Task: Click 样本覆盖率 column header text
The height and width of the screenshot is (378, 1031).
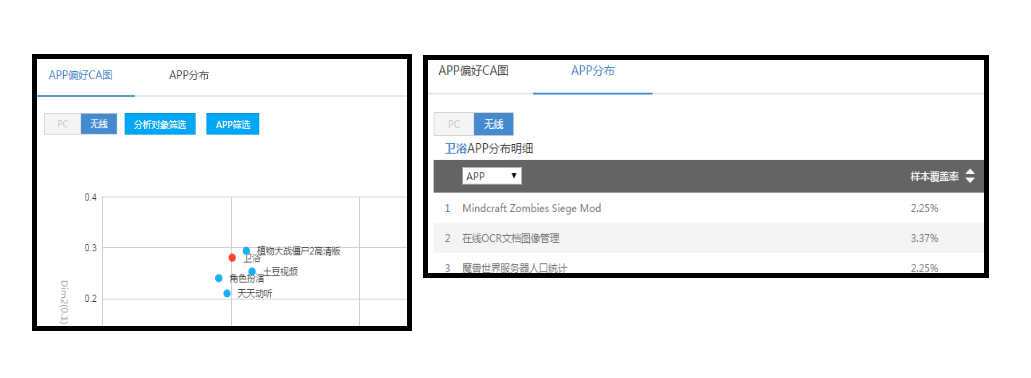Action: pyautogui.click(x=934, y=176)
